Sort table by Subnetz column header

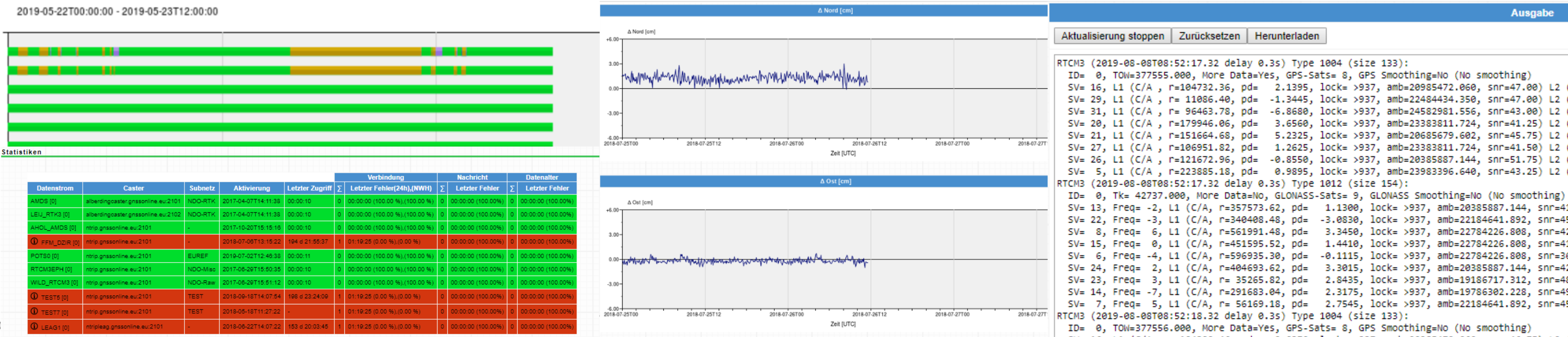click(x=202, y=188)
